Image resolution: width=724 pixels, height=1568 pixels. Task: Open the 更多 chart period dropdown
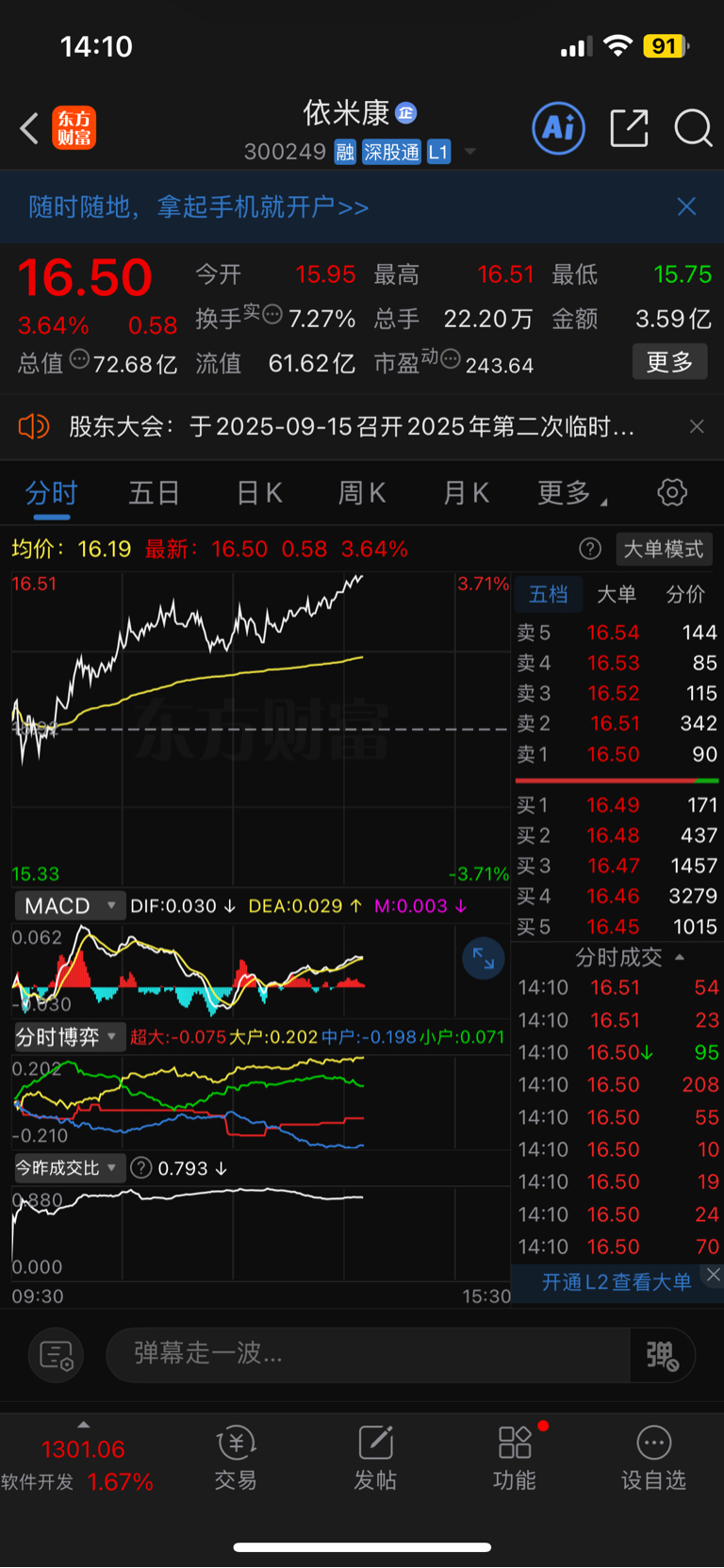[571, 493]
